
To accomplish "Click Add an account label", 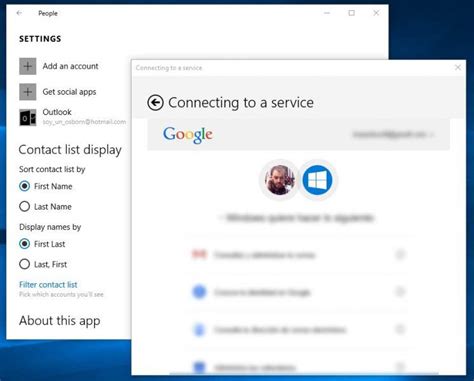I will [70, 66].
